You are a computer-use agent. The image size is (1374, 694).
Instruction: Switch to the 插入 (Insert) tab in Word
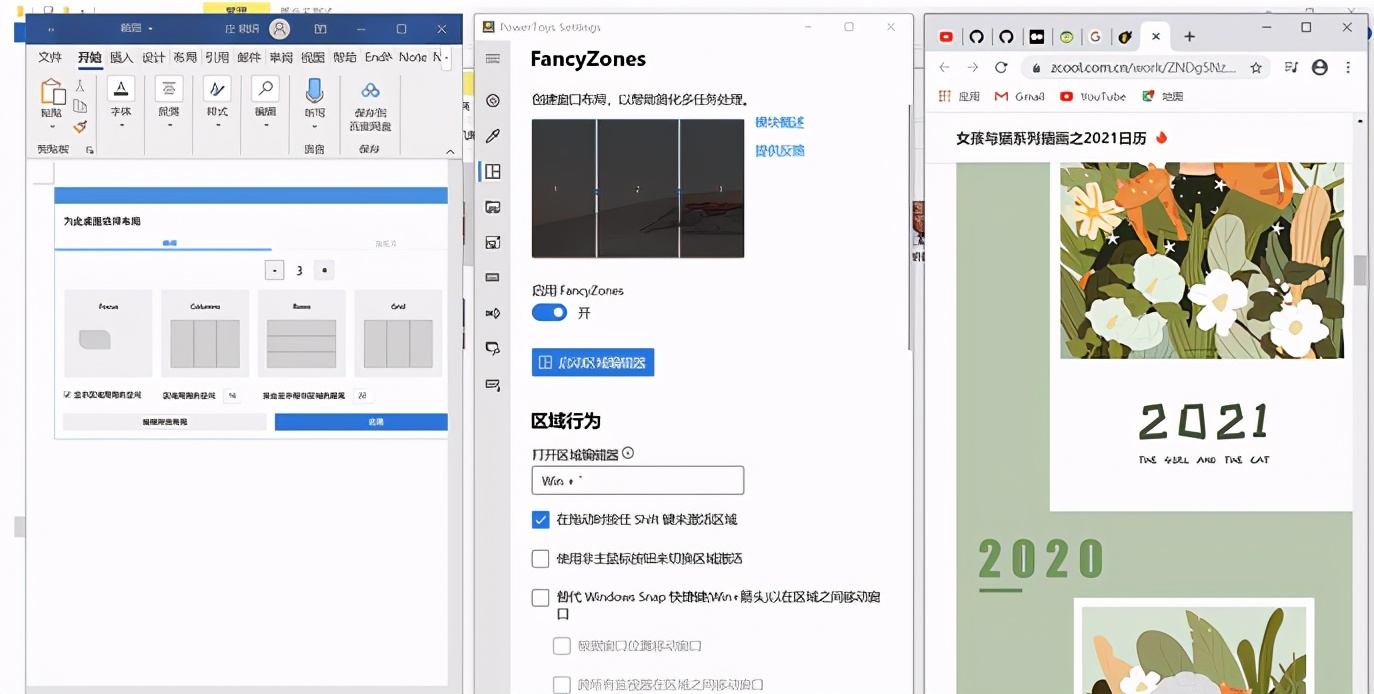(x=121, y=58)
